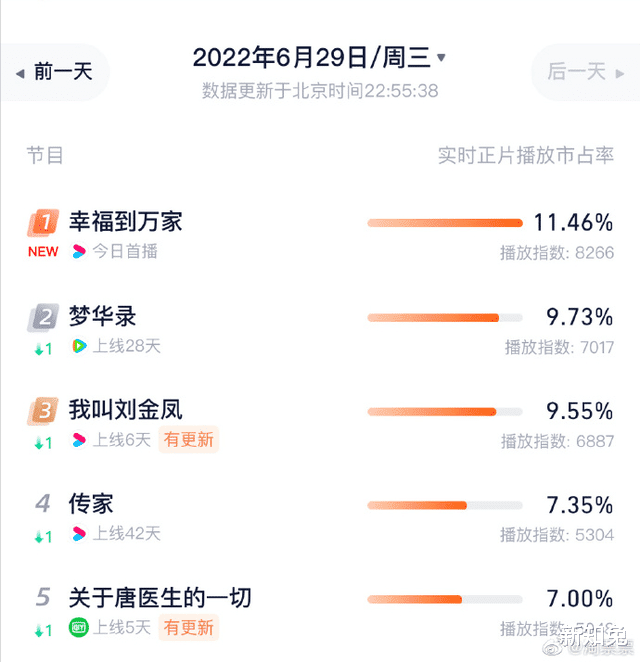
Task: Click the rank 2 silver badge icon
Action: [43, 318]
